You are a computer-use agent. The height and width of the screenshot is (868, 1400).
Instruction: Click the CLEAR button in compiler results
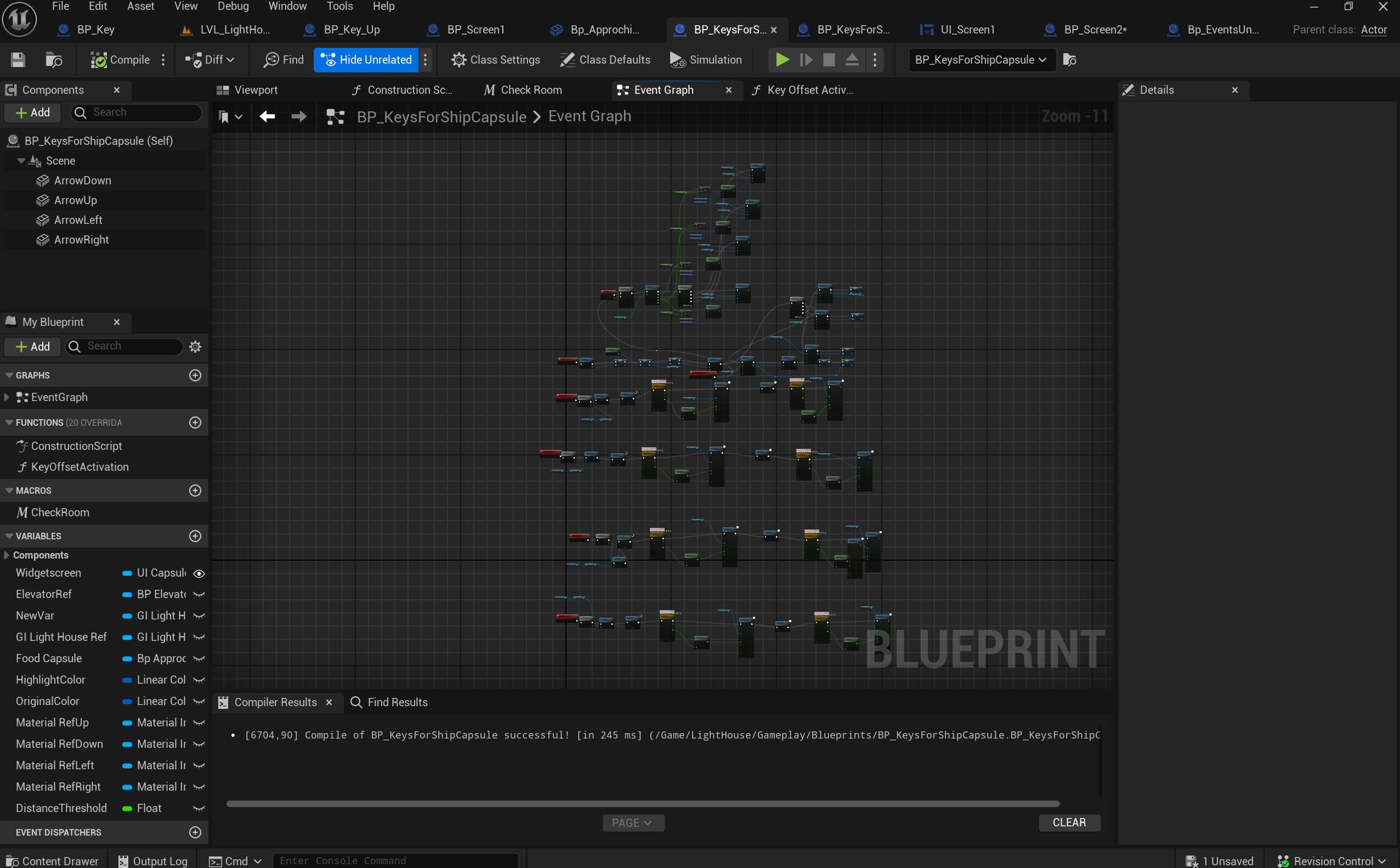pos(1068,822)
